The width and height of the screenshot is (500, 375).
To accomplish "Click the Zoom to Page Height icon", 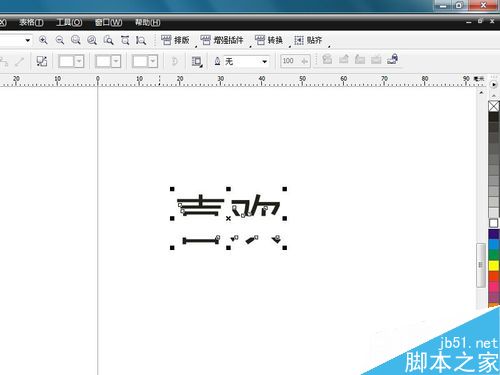I will pyautogui.click(x=141, y=40).
